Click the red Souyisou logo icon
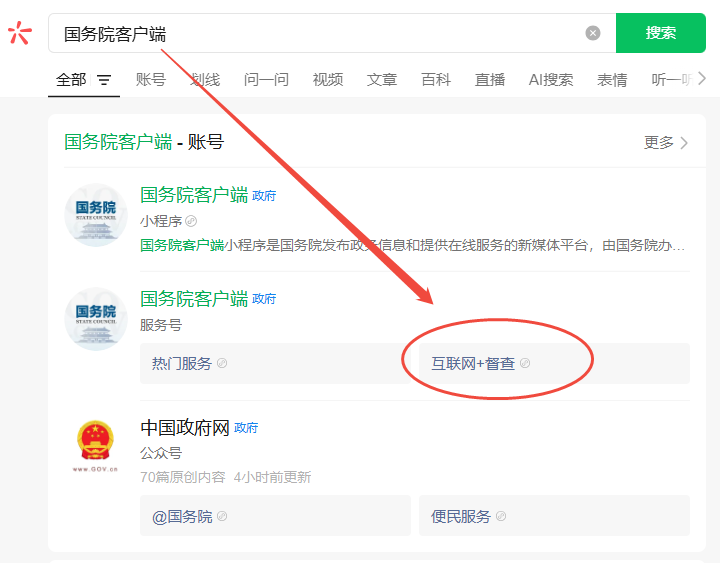The image size is (720, 563). (19, 33)
